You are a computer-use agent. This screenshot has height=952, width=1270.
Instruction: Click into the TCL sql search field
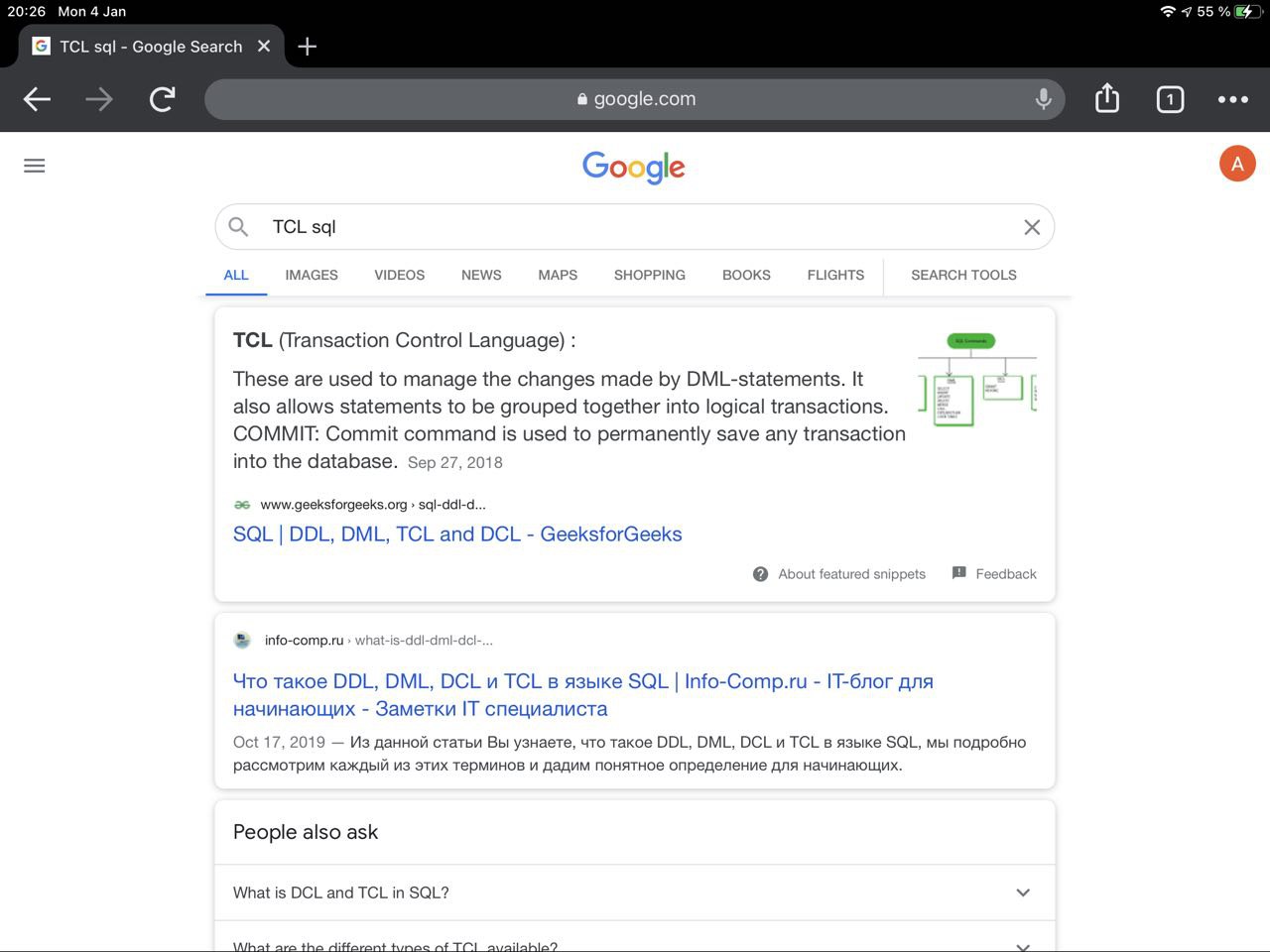(635, 227)
